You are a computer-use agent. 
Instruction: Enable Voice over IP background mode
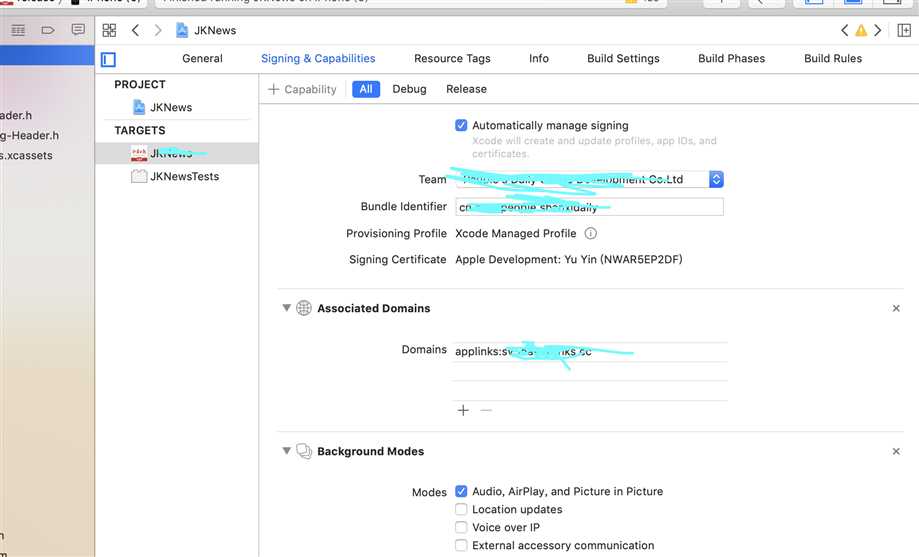coord(461,527)
